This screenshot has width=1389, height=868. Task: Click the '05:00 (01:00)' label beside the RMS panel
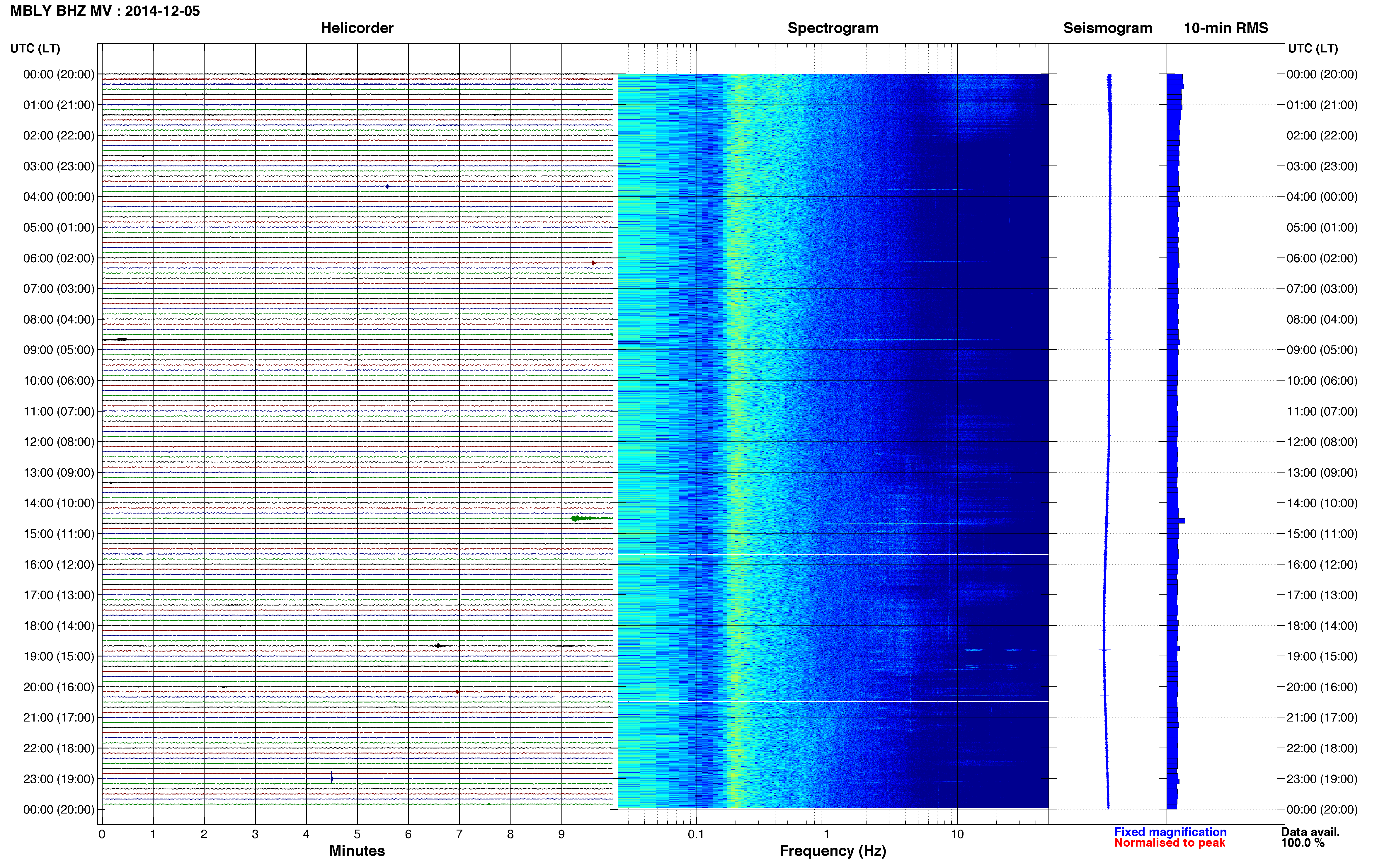(x=1322, y=227)
